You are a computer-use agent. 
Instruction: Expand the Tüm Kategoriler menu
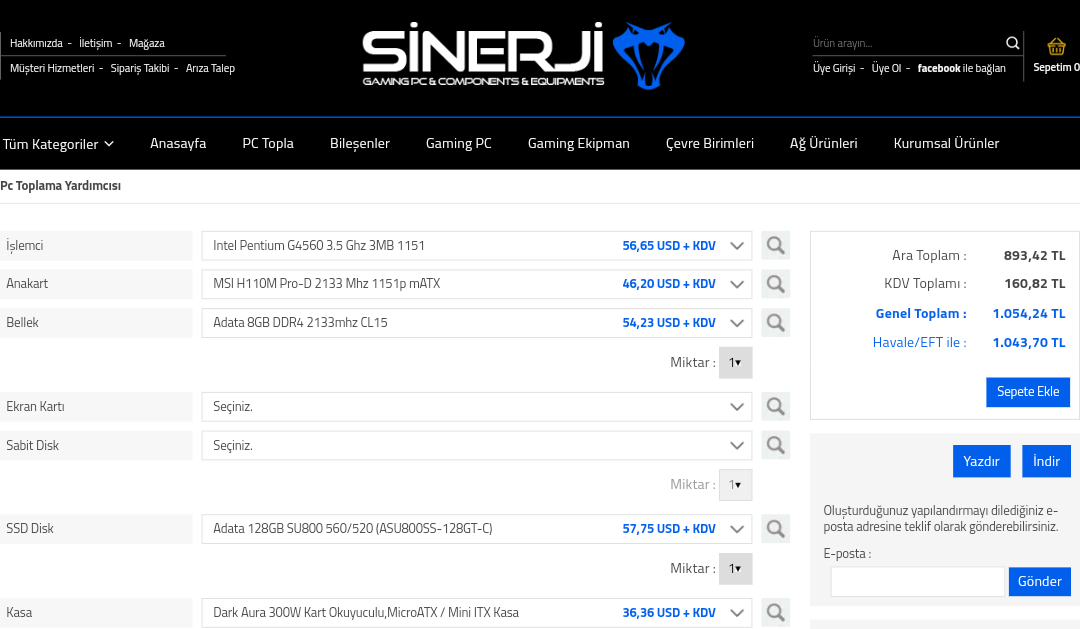[58, 144]
